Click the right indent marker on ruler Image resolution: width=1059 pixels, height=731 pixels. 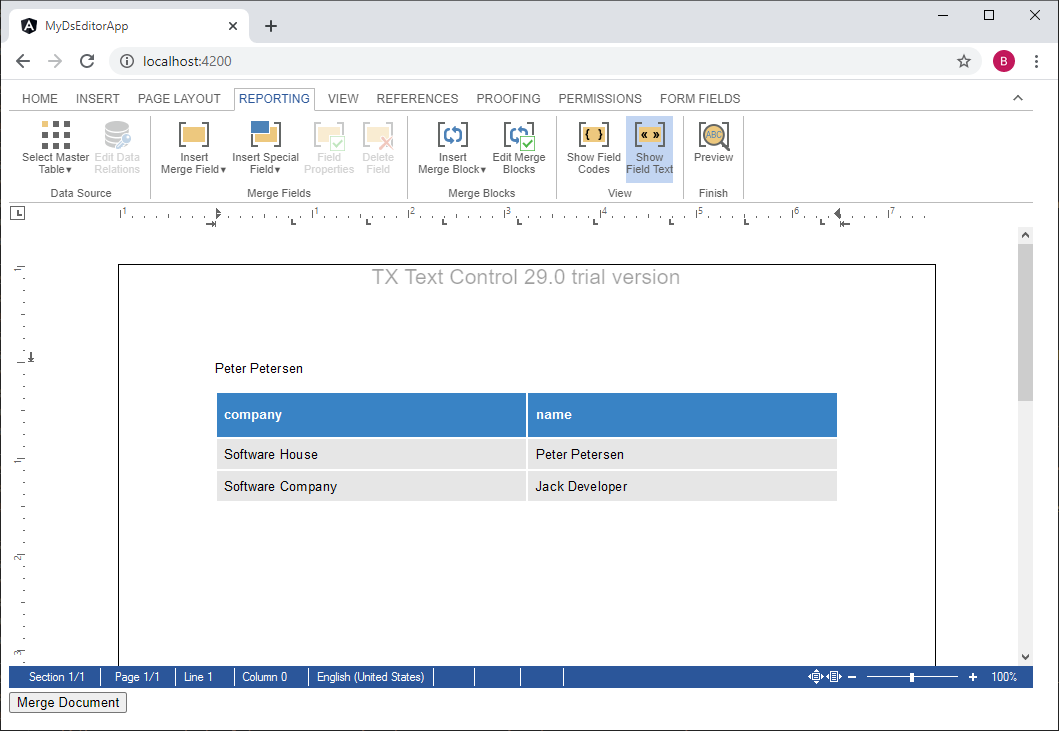point(838,213)
